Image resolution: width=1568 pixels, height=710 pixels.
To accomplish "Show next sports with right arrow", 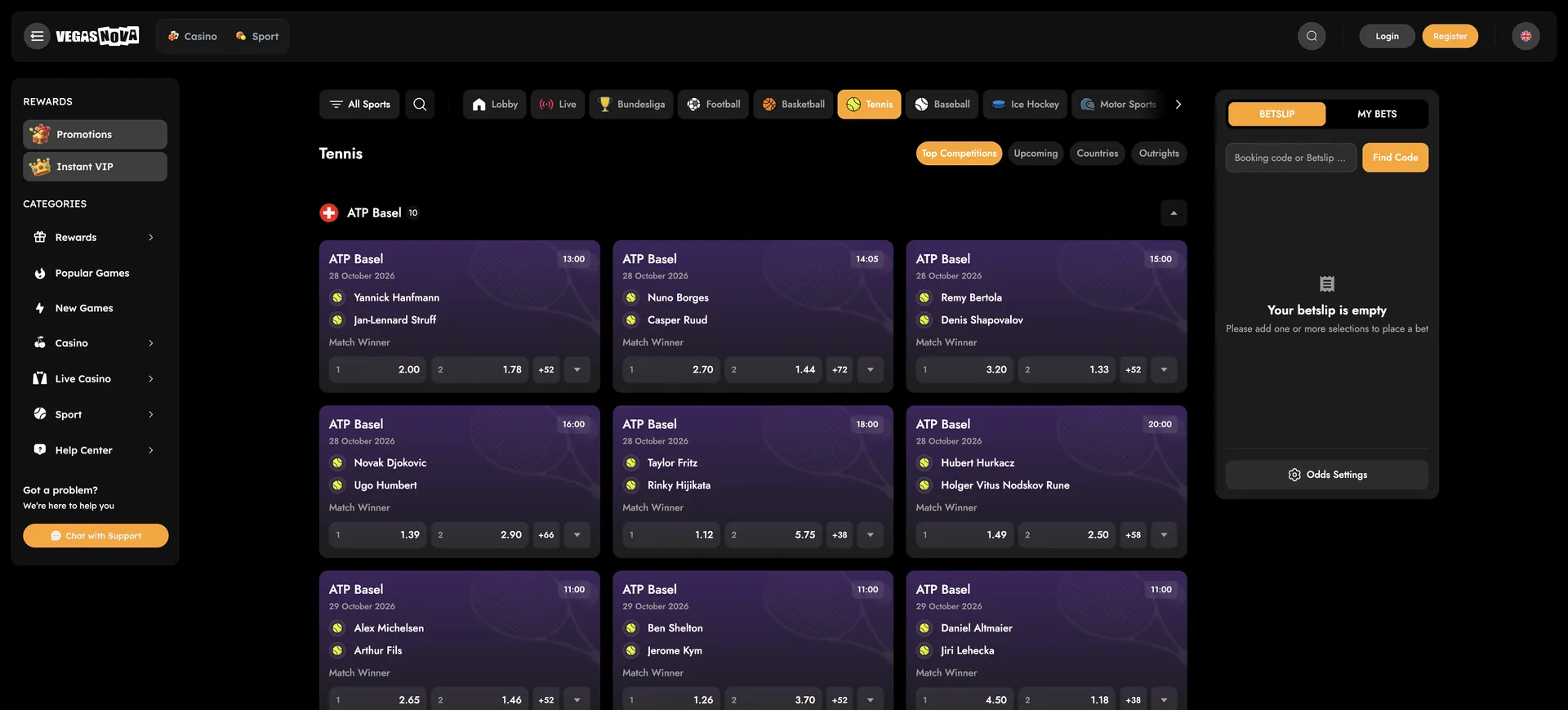I will [x=1178, y=105].
